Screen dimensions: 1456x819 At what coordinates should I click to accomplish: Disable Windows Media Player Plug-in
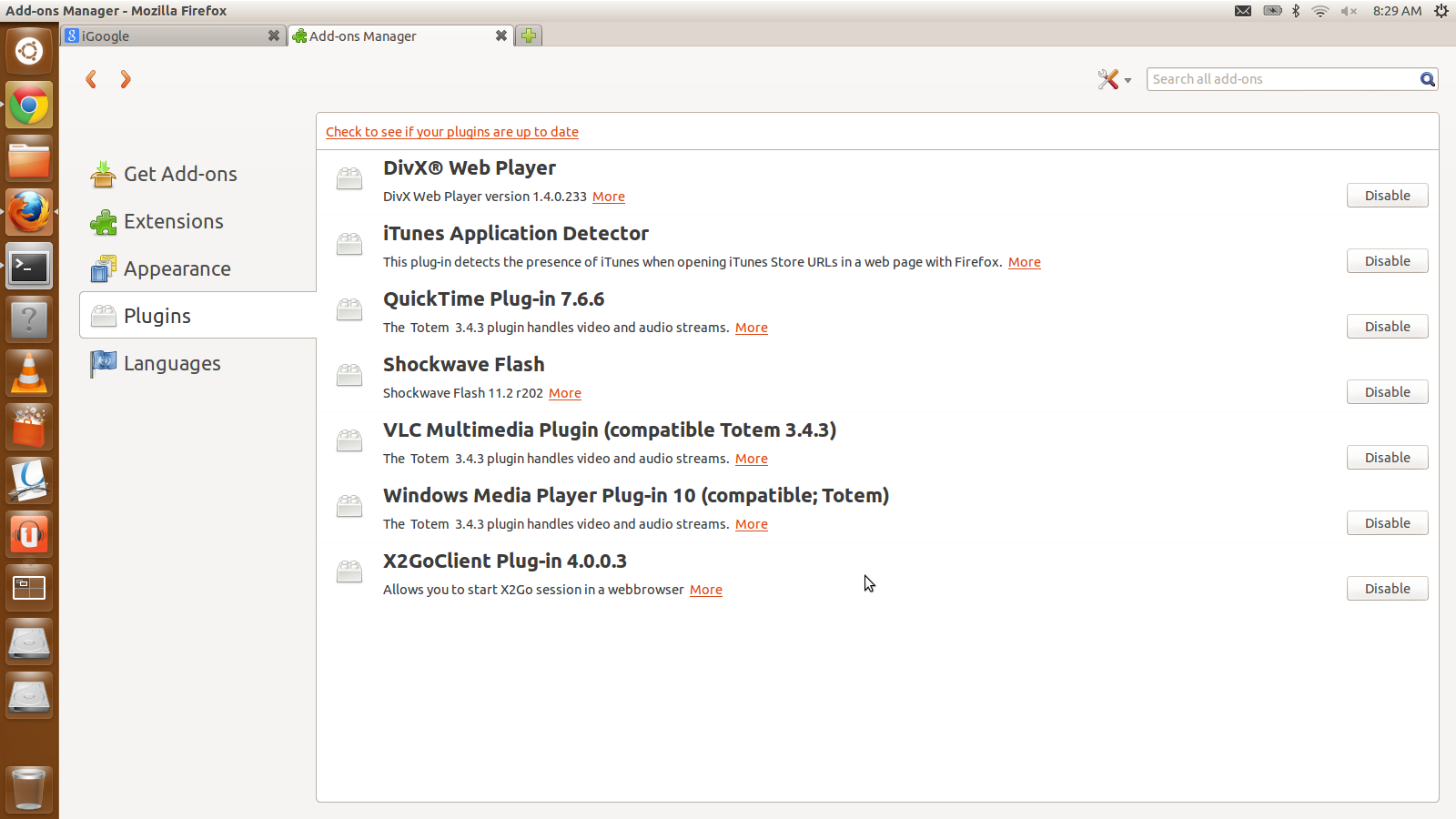point(1387,523)
